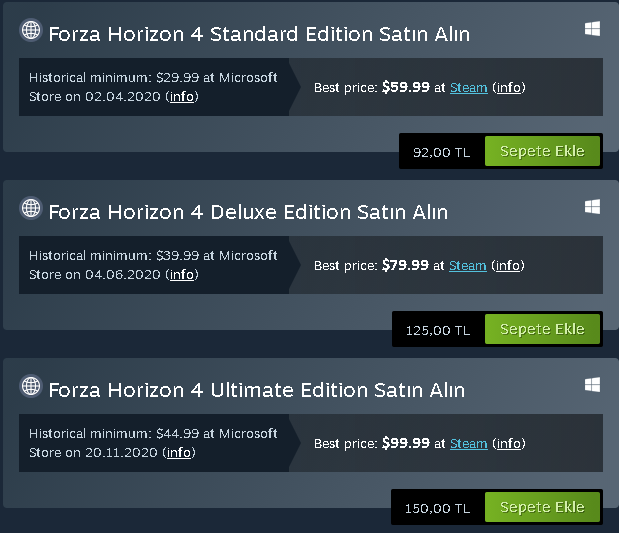Click the 92,00 TL price tag
619x533 pixels.
click(441, 152)
